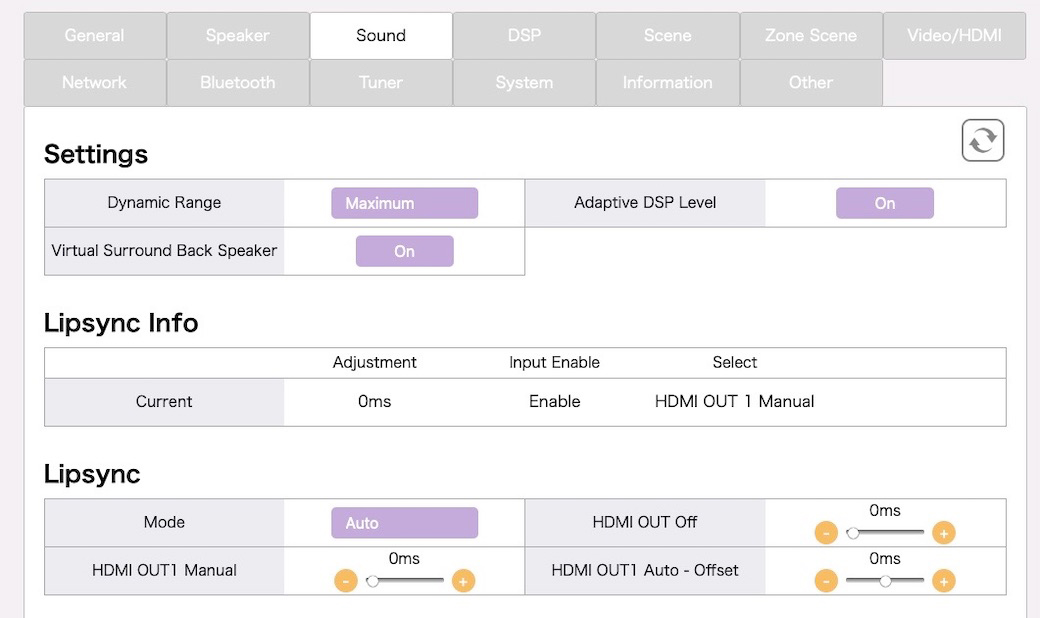Image resolution: width=1040 pixels, height=618 pixels.
Task: Click the "Select" column header
Action: point(734,362)
